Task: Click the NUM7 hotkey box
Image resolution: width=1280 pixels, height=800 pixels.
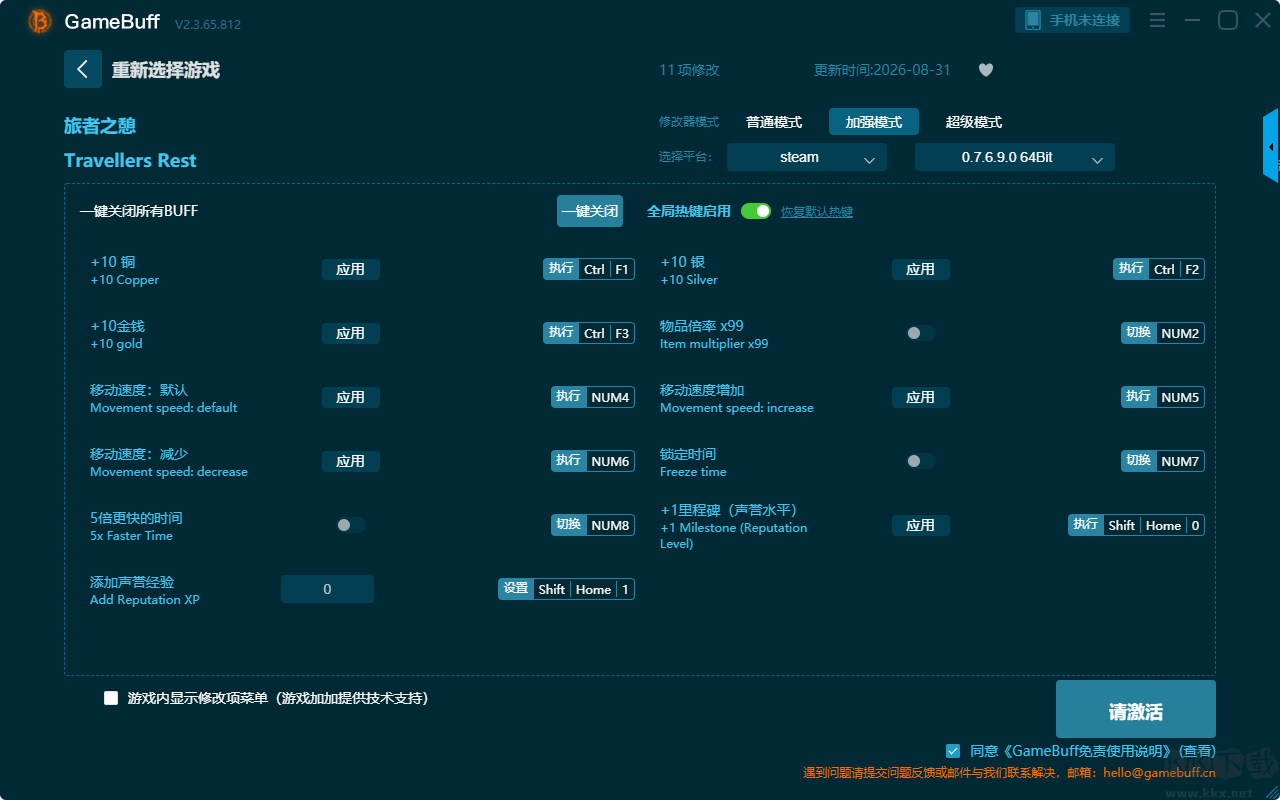Action: [1163, 461]
